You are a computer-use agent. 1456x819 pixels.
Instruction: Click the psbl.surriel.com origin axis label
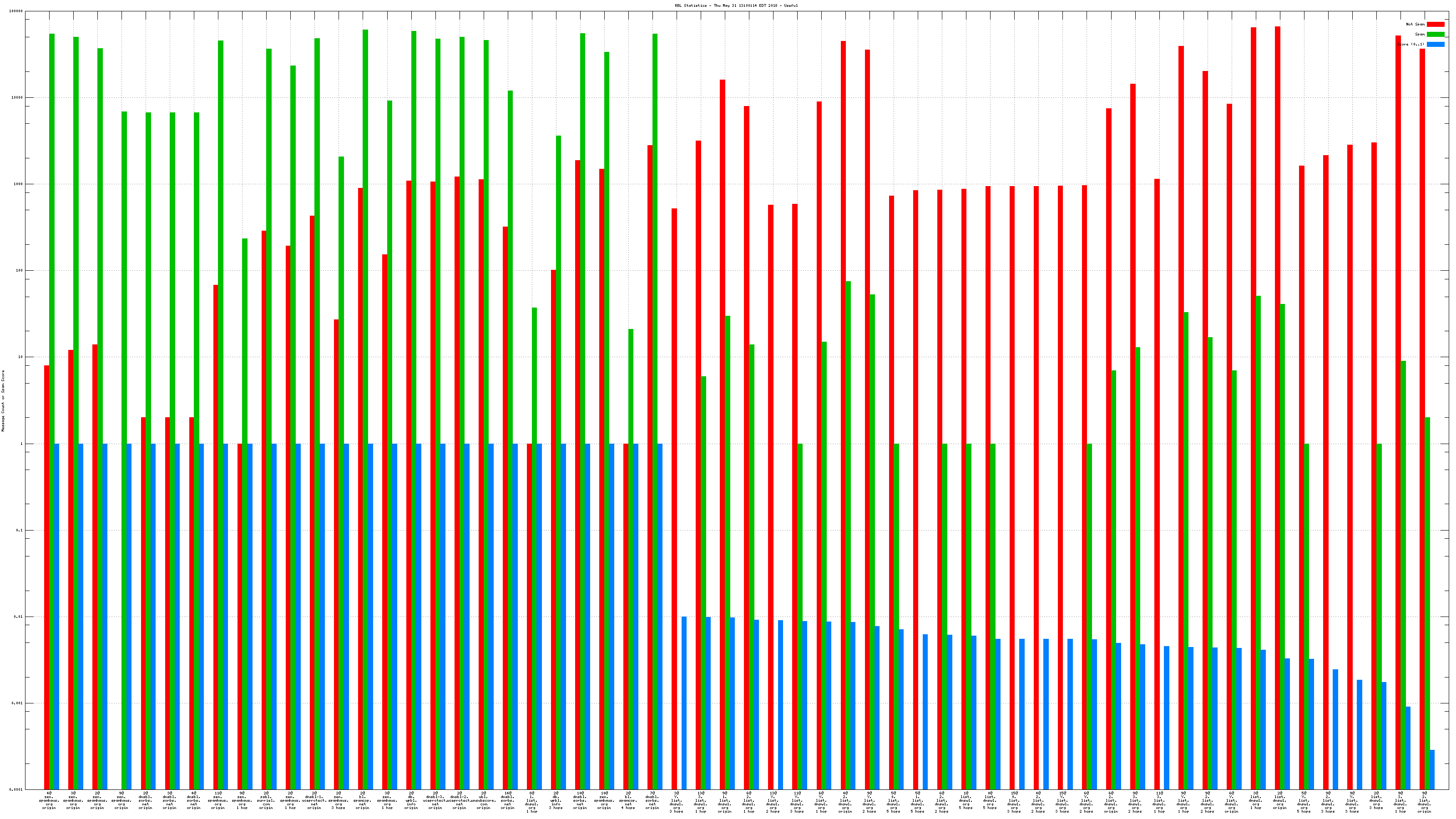click(x=266, y=801)
